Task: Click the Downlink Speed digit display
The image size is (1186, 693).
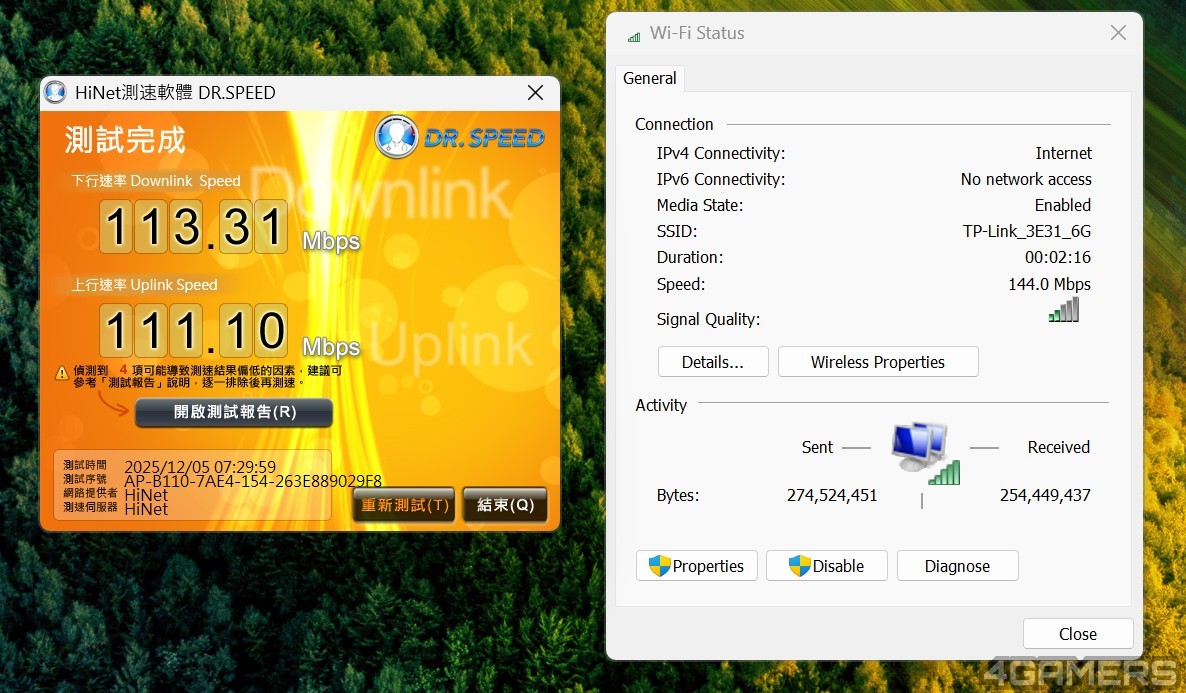Action: 193,227
